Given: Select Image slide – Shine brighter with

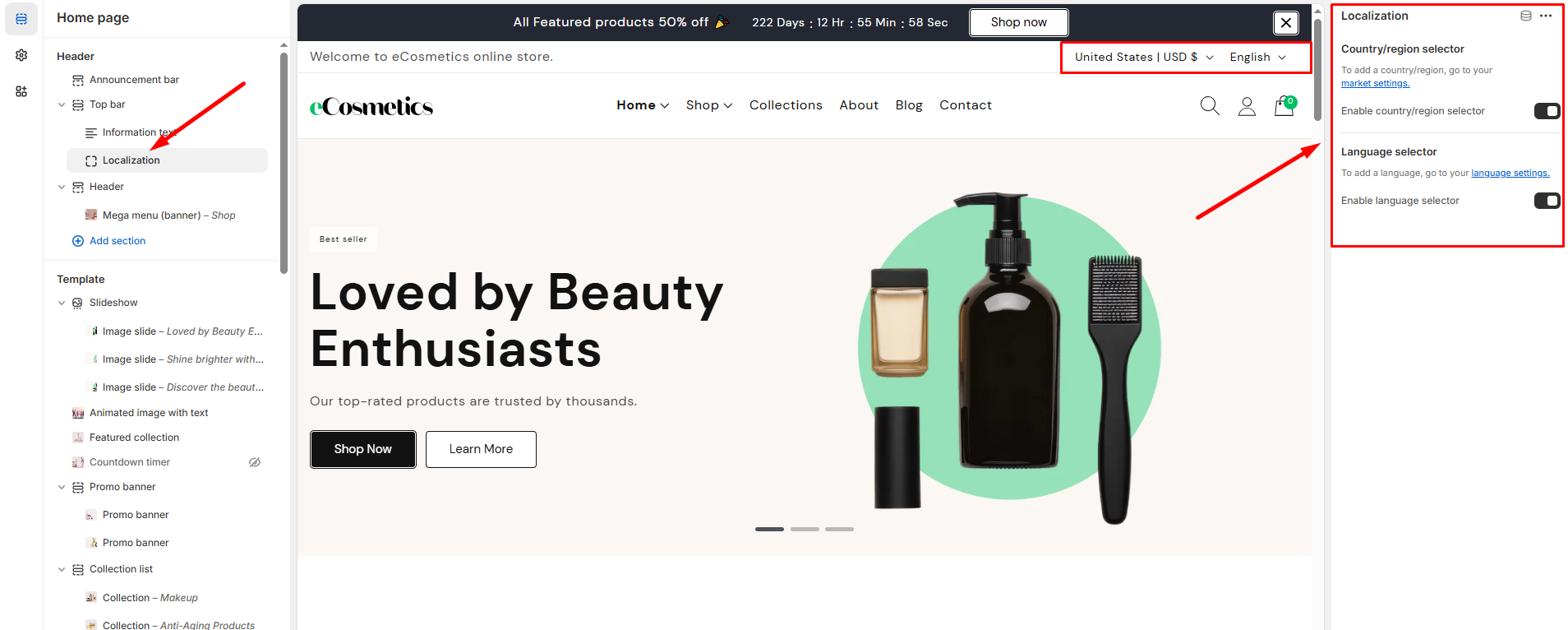Looking at the screenshot, I should (x=174, y=359).
